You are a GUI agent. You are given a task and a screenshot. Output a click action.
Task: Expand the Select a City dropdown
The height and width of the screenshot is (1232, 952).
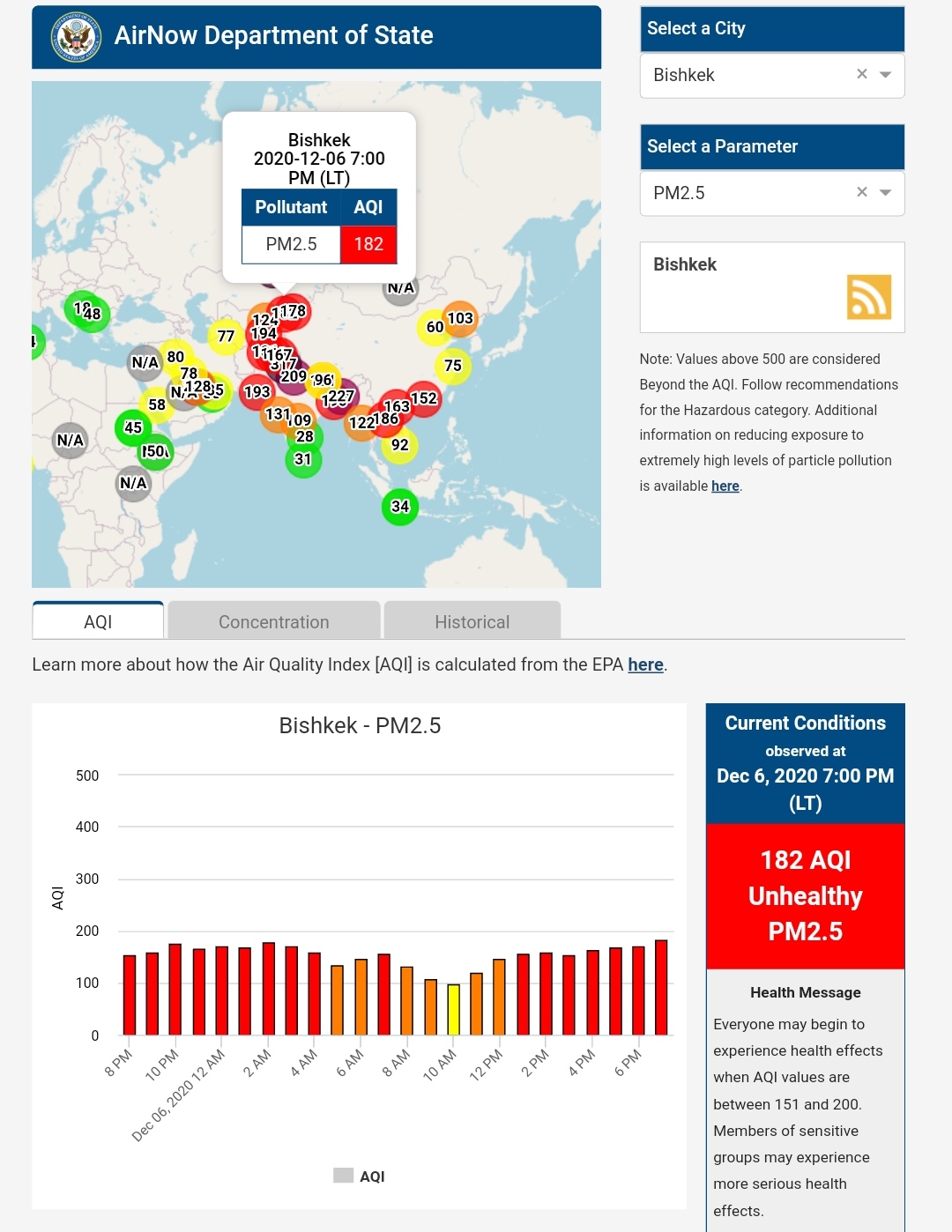tap(886, 75)
